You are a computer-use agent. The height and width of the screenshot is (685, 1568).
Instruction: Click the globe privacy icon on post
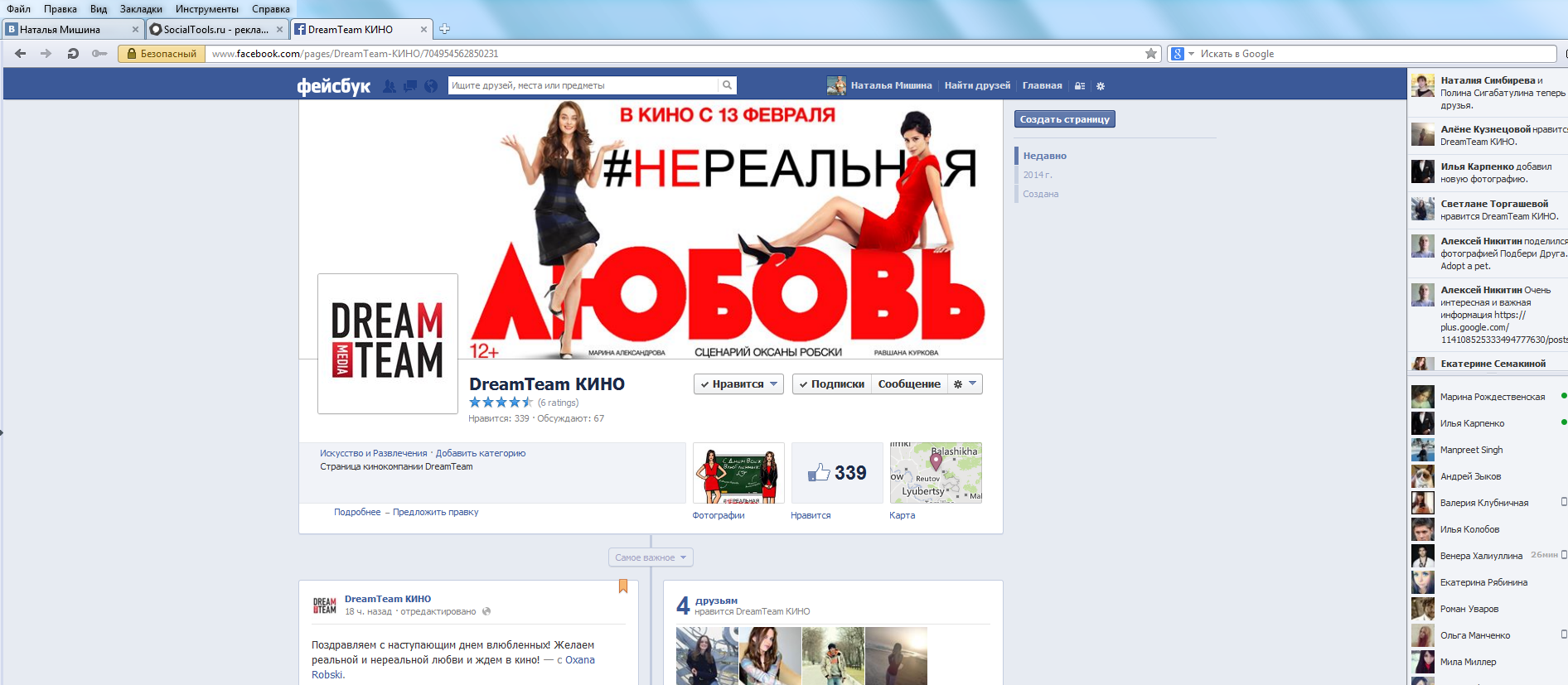[x=486, y=611]
